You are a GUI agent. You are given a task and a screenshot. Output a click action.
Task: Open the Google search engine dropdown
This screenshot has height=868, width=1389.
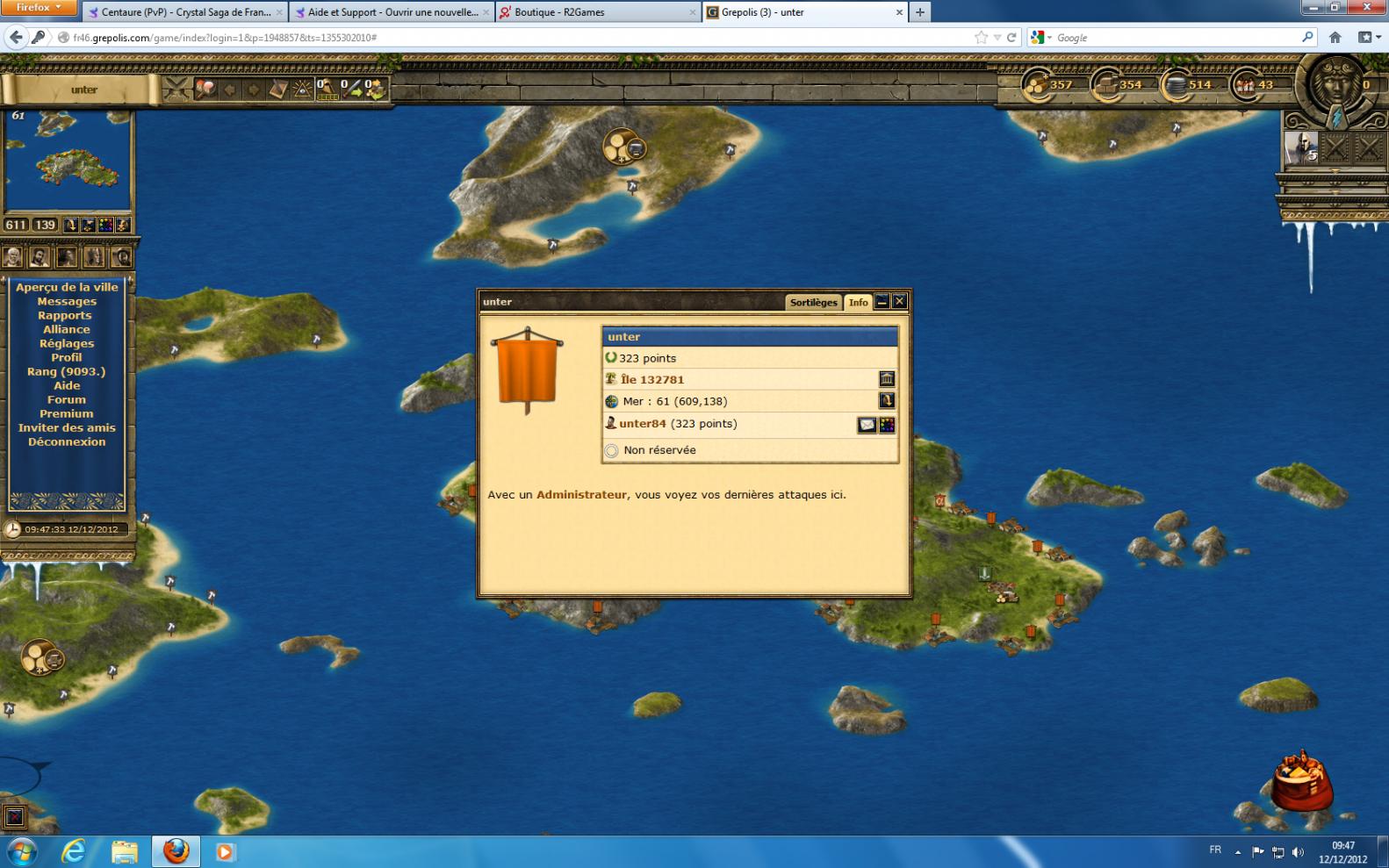1042,38
